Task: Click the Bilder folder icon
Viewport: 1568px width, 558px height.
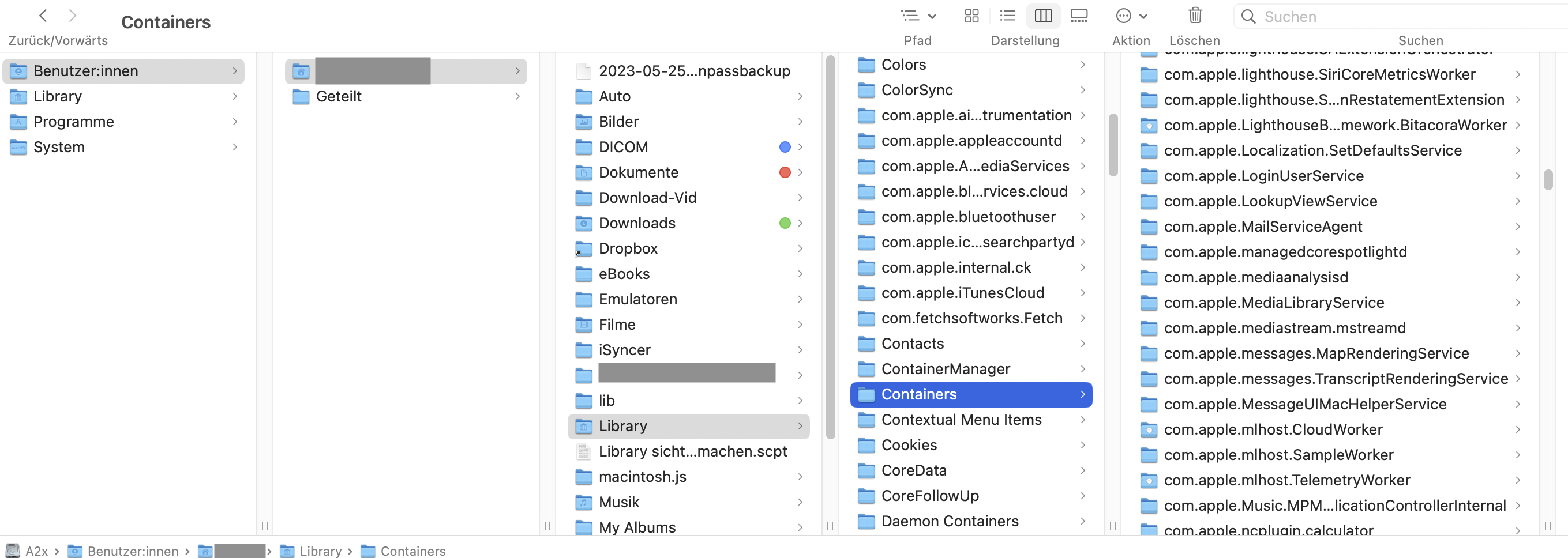Action: coord(583,122)
